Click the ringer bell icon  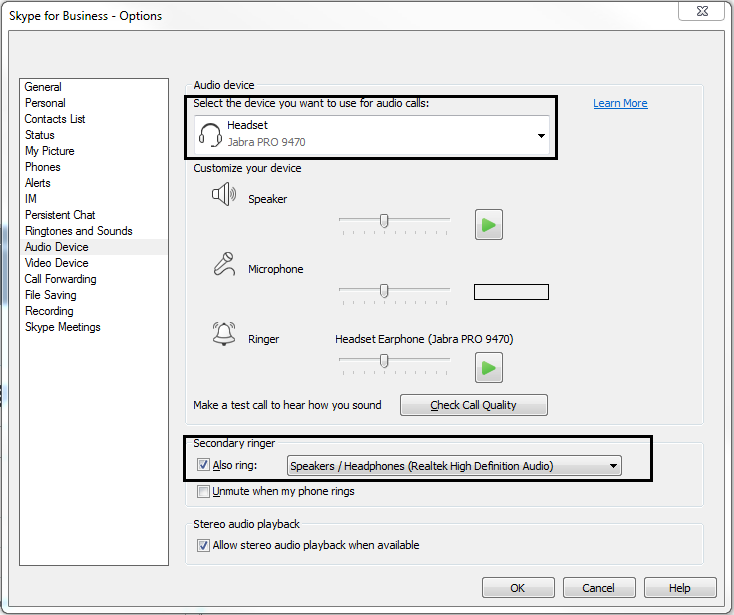[x=224, y=334]
